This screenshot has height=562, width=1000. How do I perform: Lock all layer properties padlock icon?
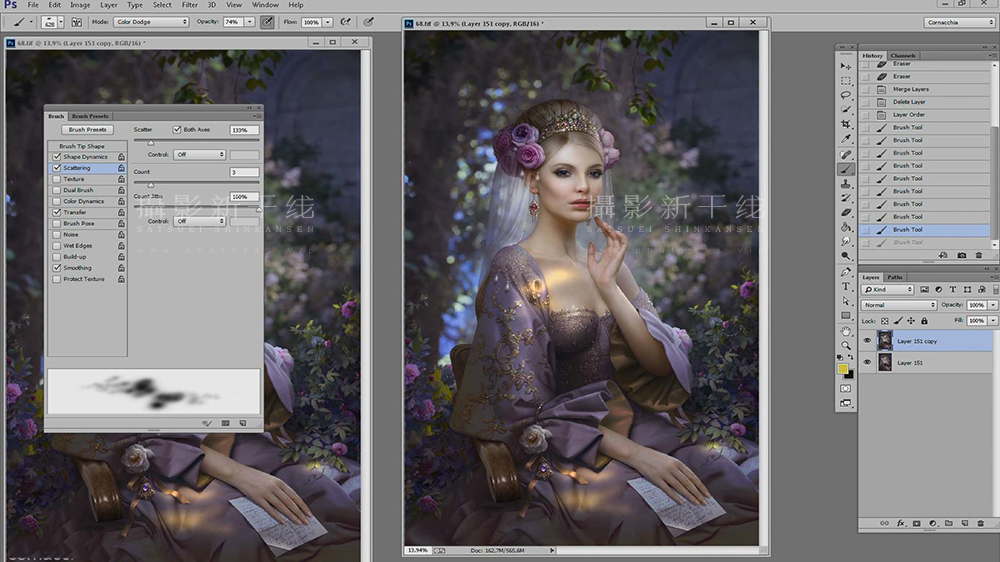[924, 321]
